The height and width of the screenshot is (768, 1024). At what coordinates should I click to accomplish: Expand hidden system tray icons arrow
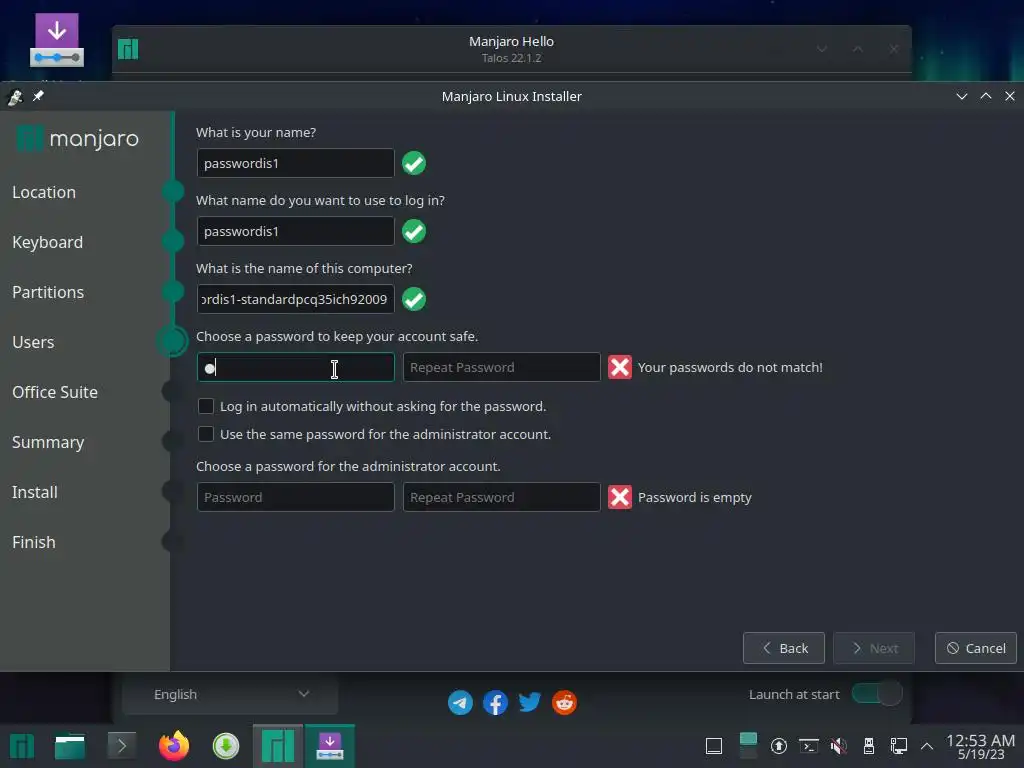927,746
